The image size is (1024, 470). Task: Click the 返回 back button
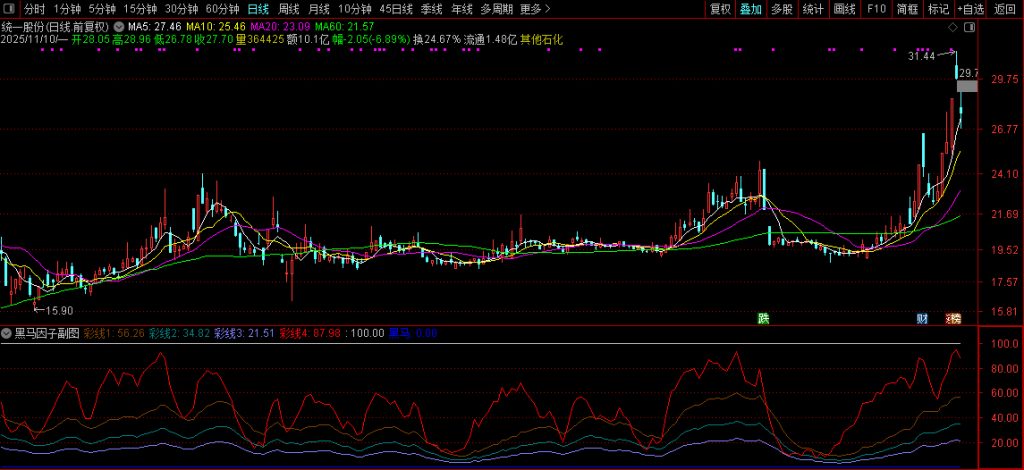pyautogui.click(x=1004, y=9)
